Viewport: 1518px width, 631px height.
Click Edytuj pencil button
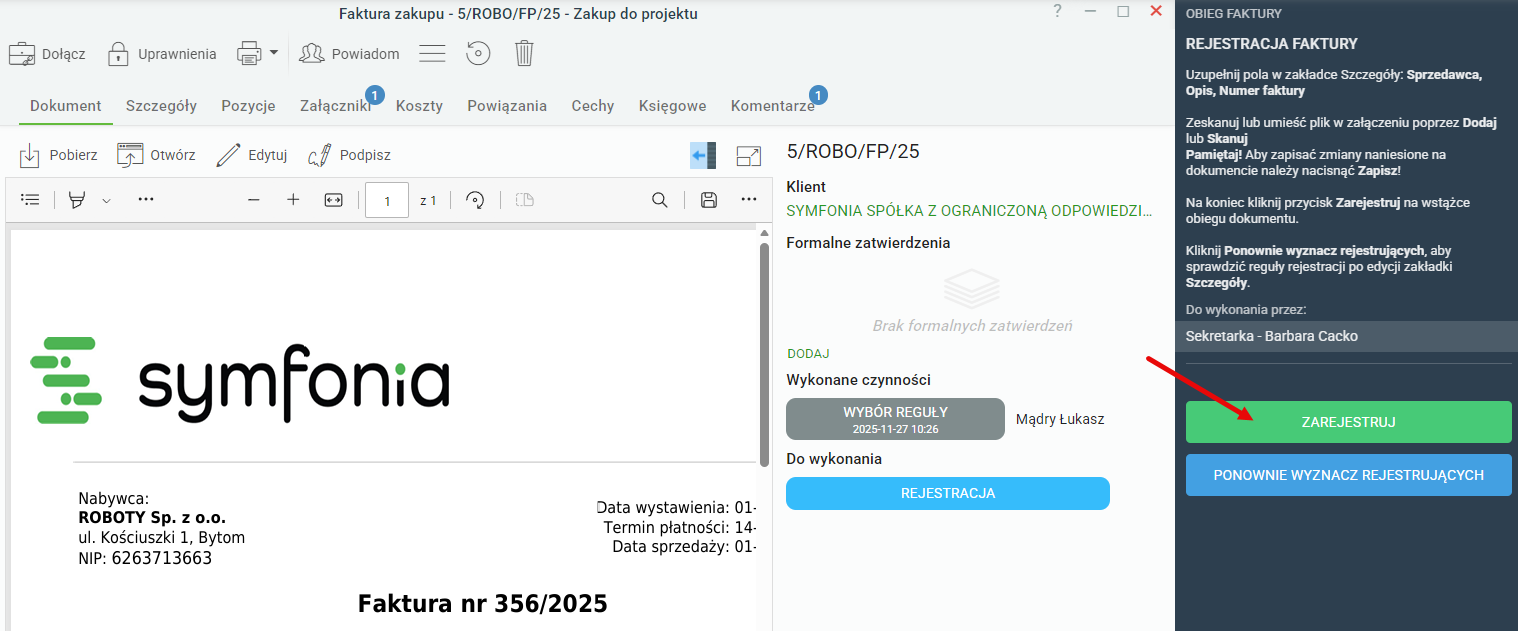pos(252,155)
